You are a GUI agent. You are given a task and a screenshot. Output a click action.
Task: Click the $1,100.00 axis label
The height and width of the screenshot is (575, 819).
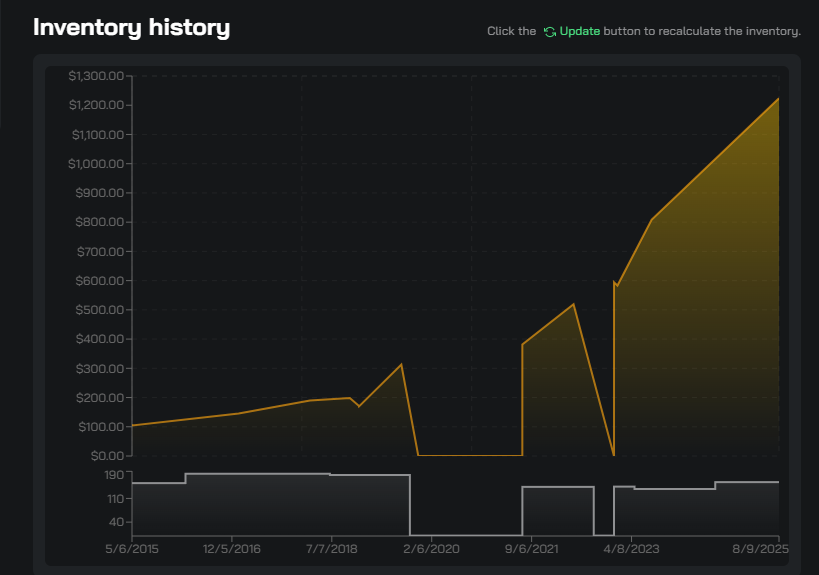pos(98,135)
